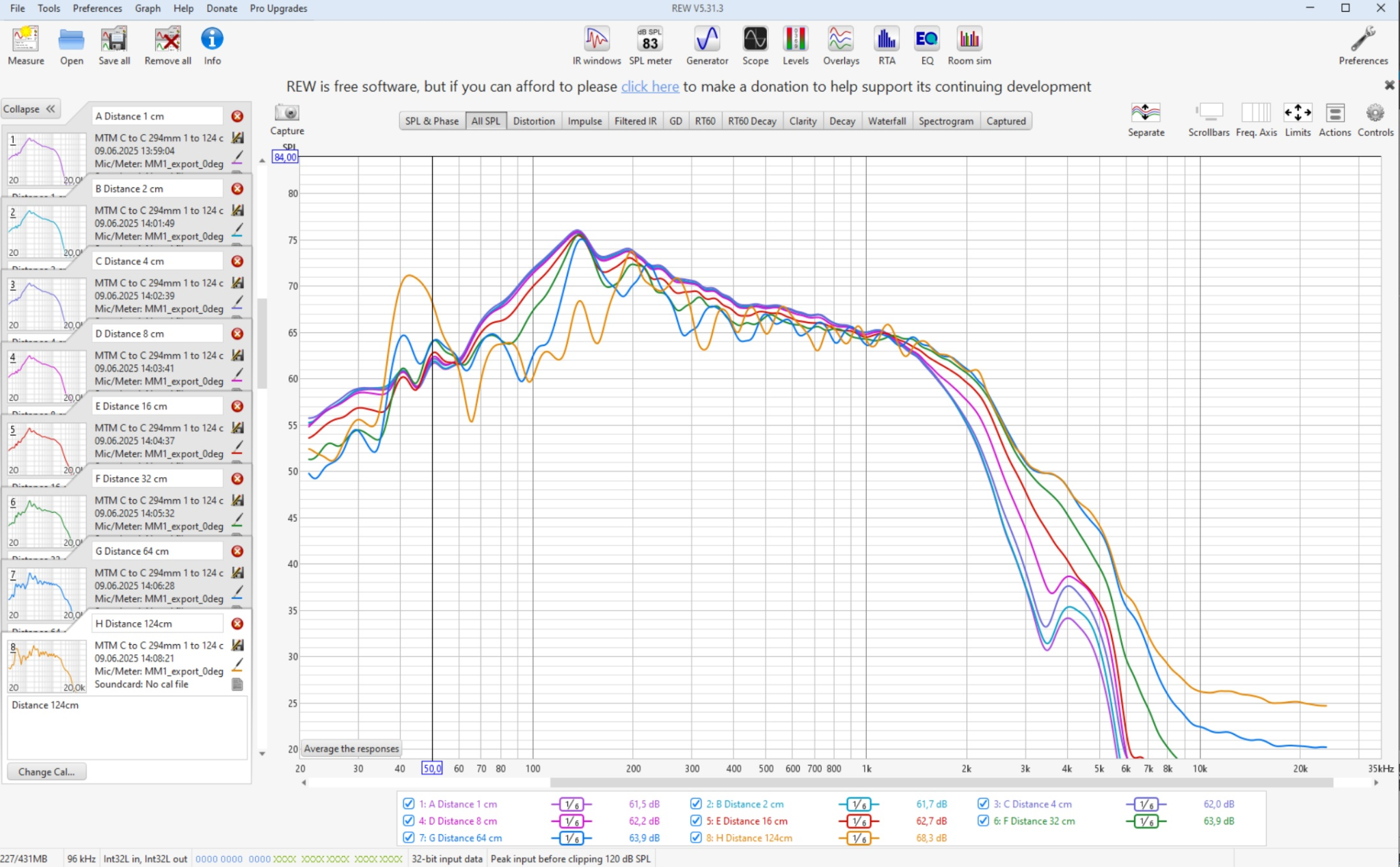The width and height of the screenshot is (1400, 867).
Task: Switch to the RT60 Decay tab
Action: pyautogui.click(x=751, y=121)
